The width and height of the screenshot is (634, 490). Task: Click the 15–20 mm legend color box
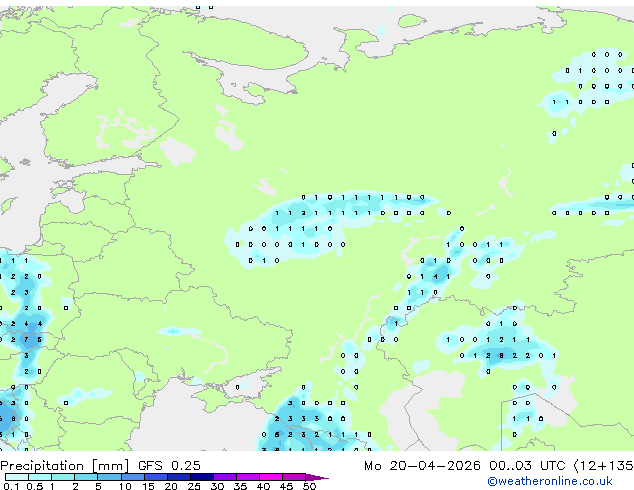(156, 477)
